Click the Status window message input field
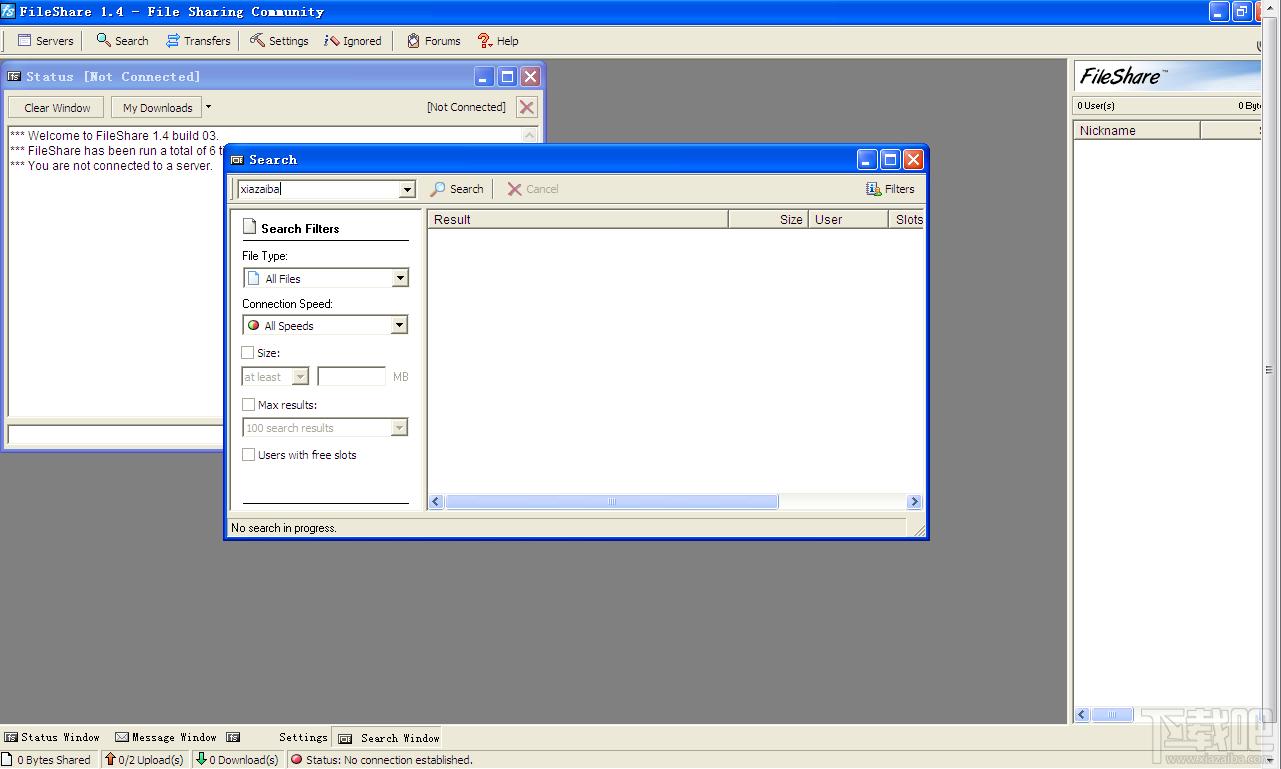The image size is (1281, 769). coord(115,434)
